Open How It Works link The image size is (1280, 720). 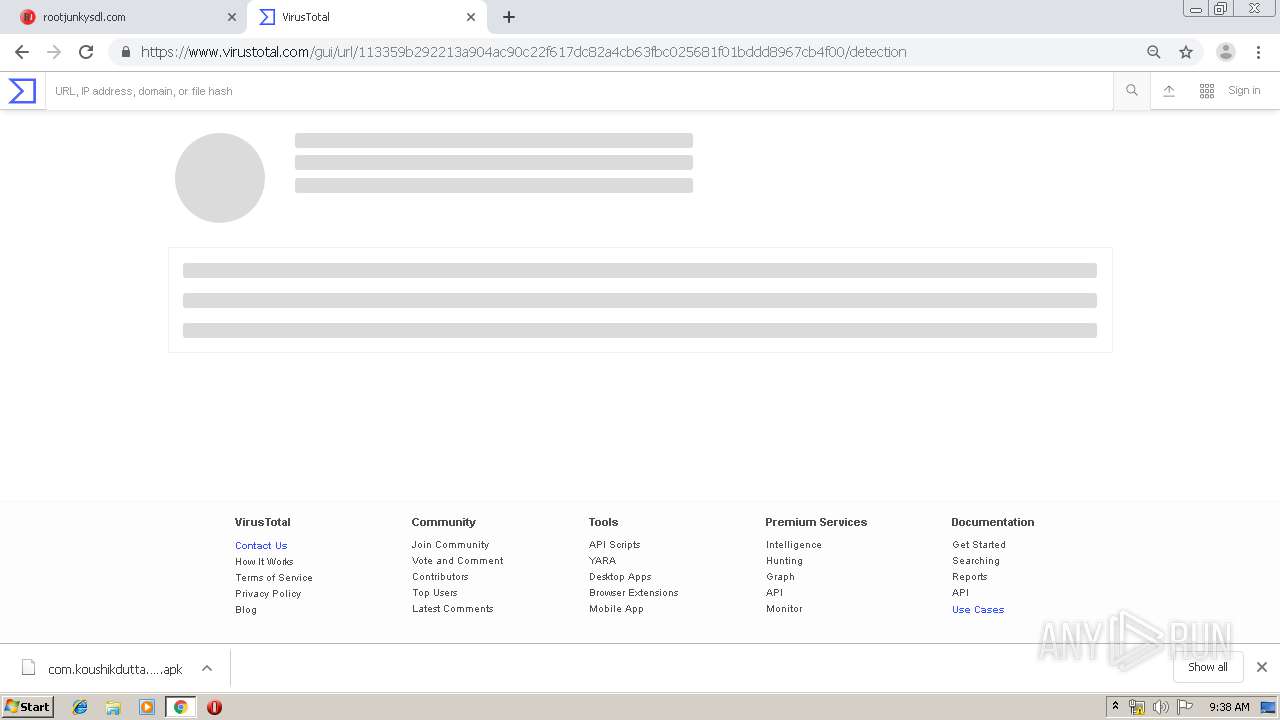[x=264, y=562]
